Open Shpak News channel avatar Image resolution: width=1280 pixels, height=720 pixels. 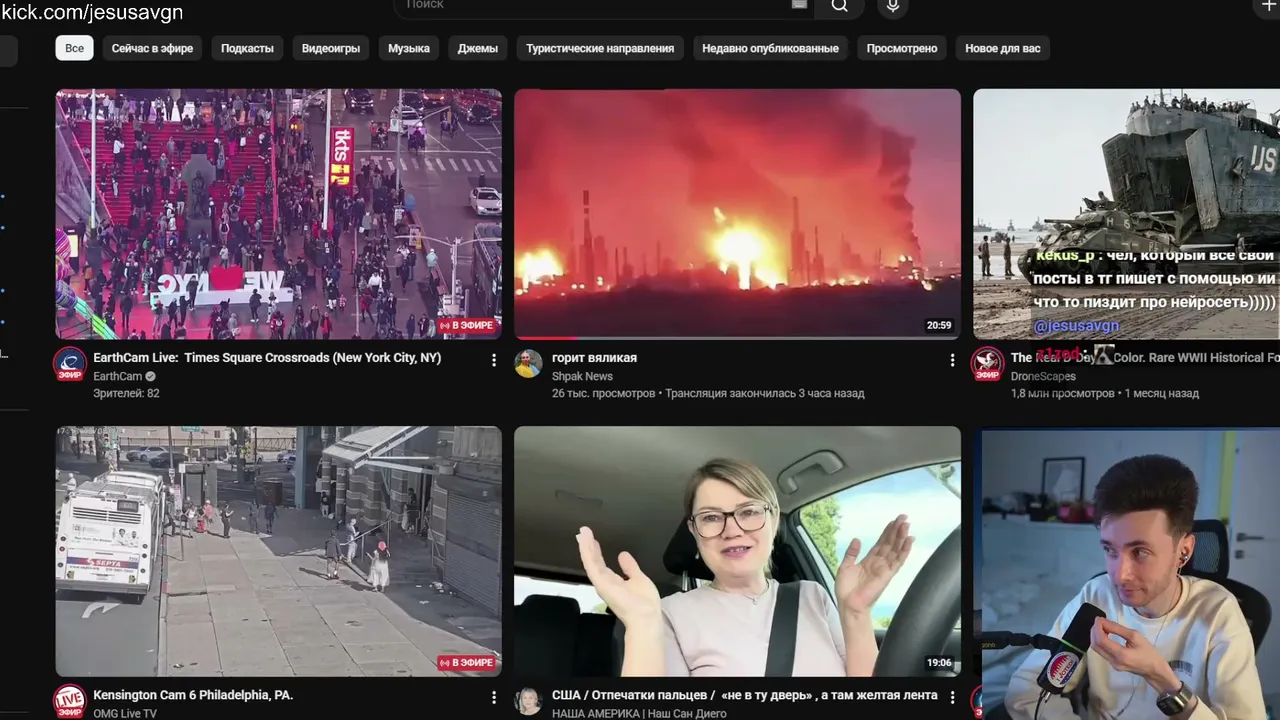pos(528,363)
